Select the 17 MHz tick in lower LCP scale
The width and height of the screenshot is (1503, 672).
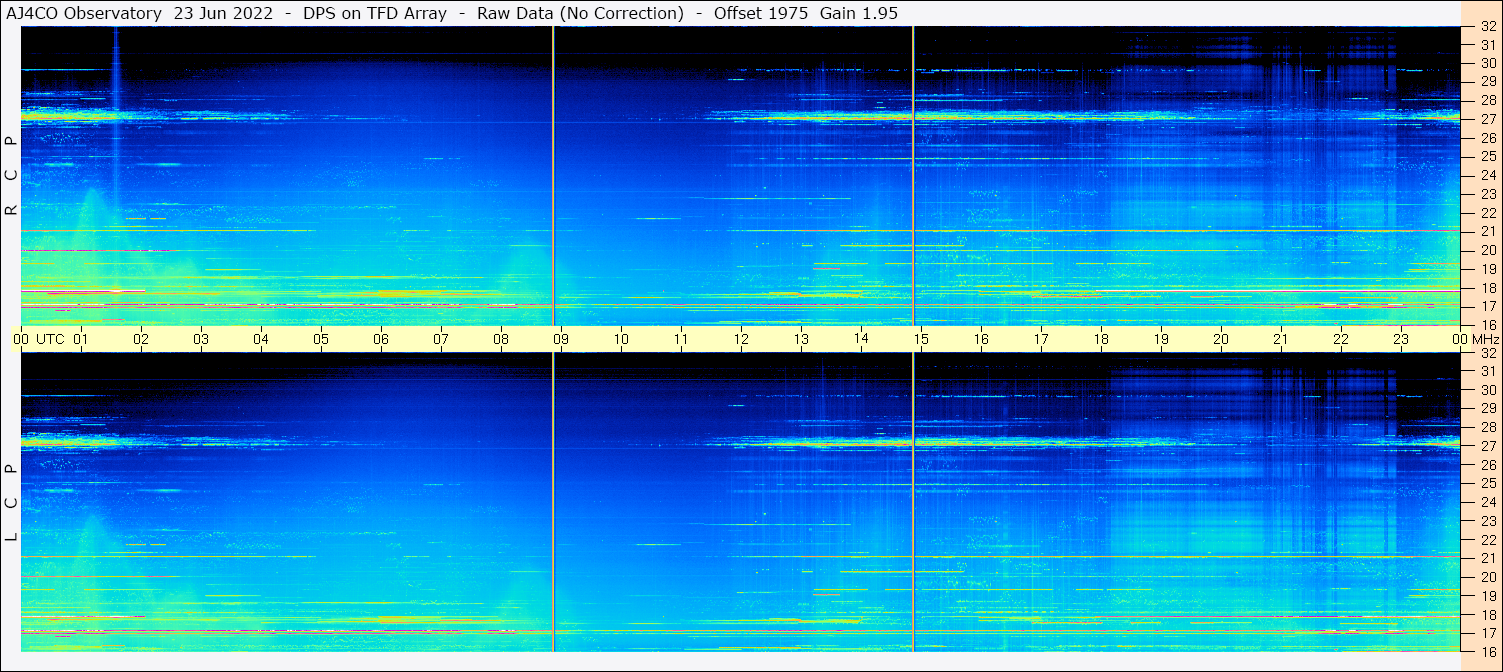point(1487,633)
